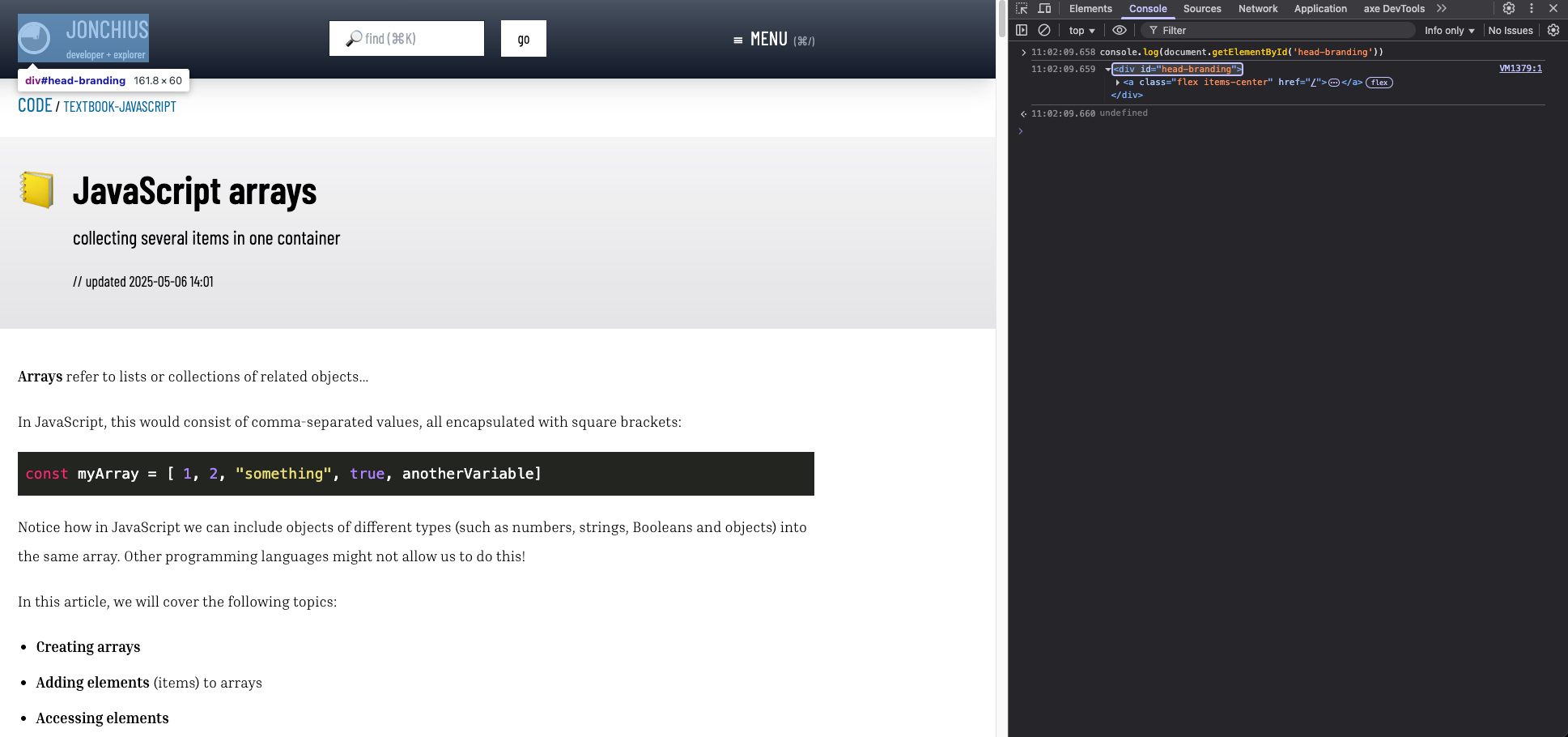Click the page vertical scrollbar thumb
1568x737 pixels.
pos(1002,19)
